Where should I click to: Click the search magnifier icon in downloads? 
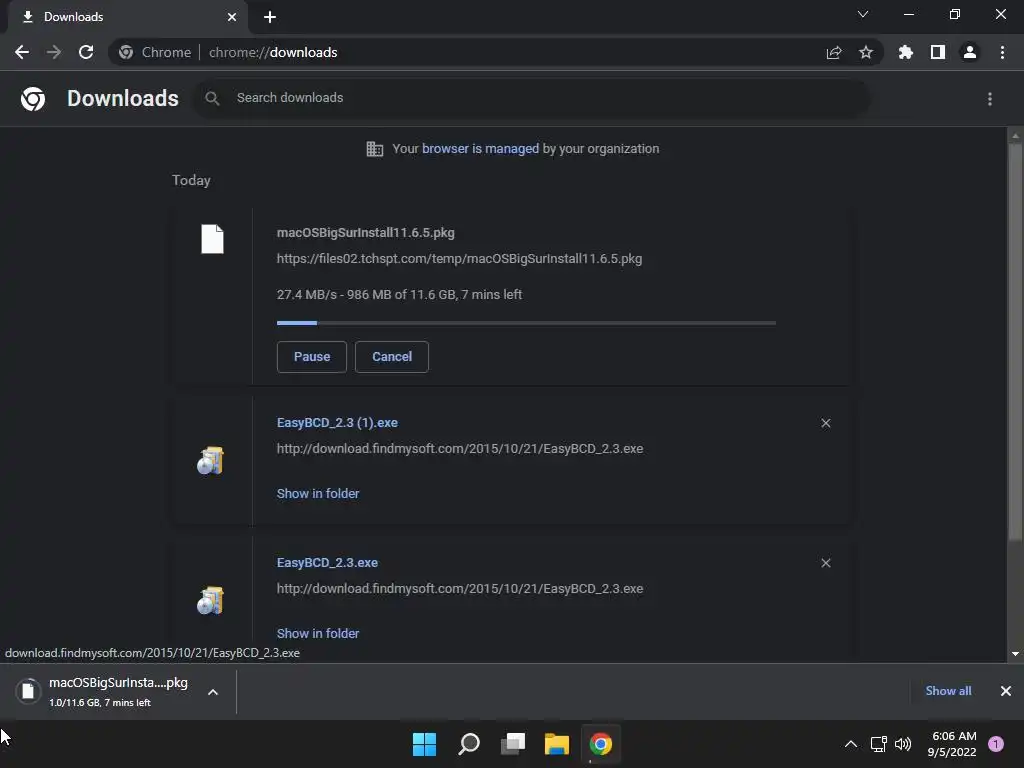212,98
